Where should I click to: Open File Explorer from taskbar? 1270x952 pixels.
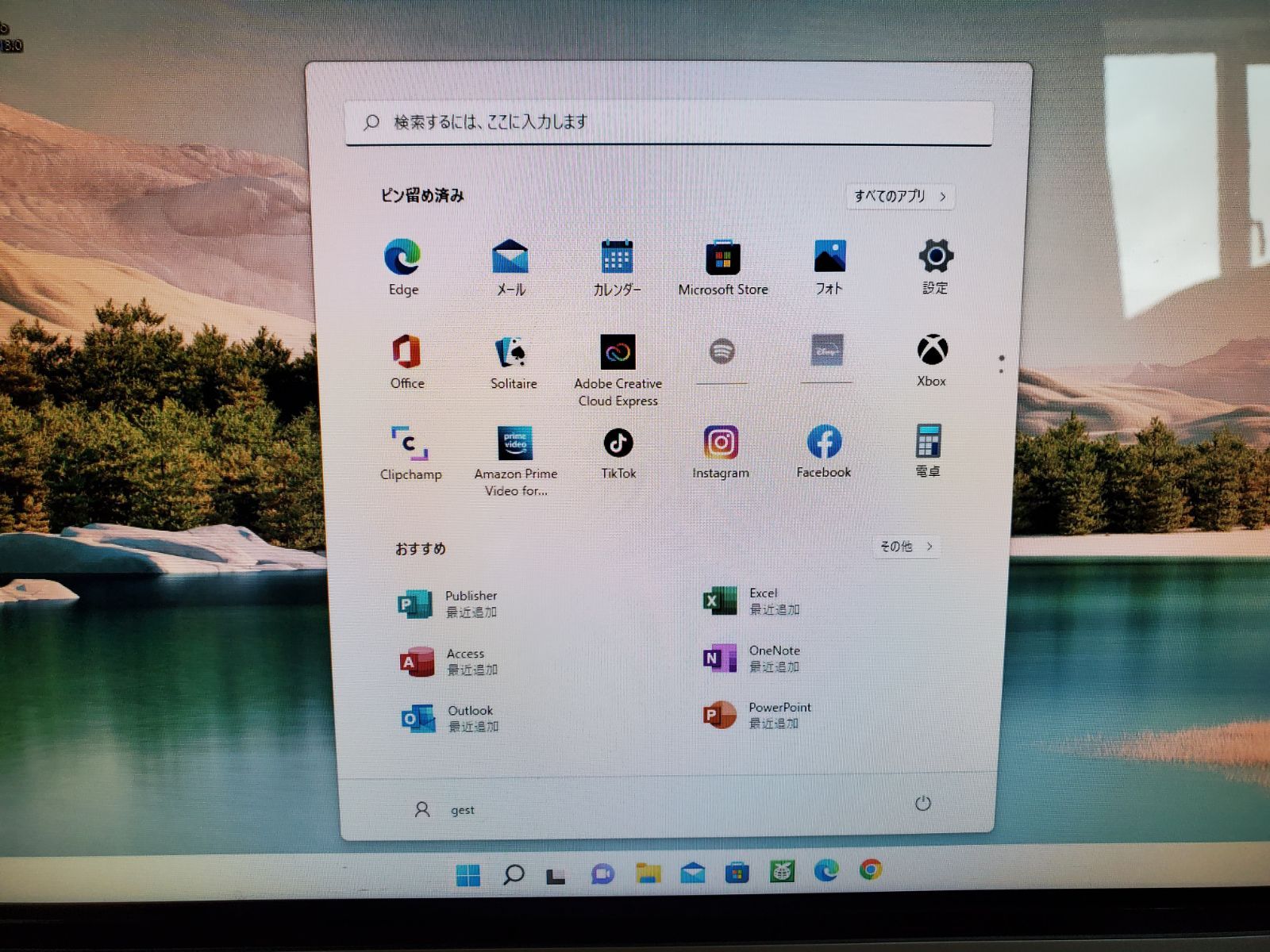pyautogui.click(x=648, y=873)
